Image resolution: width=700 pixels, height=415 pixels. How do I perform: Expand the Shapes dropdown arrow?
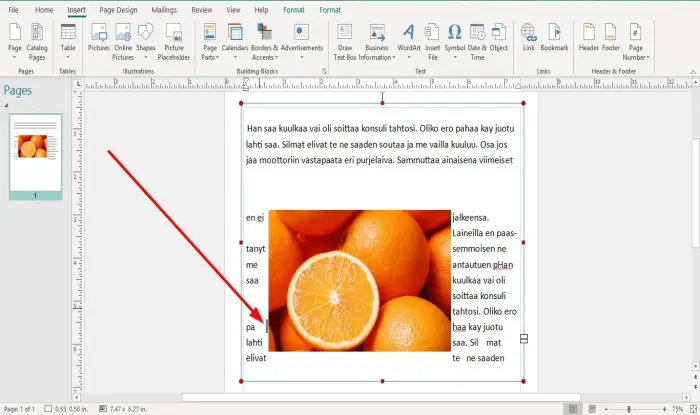pos(146,57)
